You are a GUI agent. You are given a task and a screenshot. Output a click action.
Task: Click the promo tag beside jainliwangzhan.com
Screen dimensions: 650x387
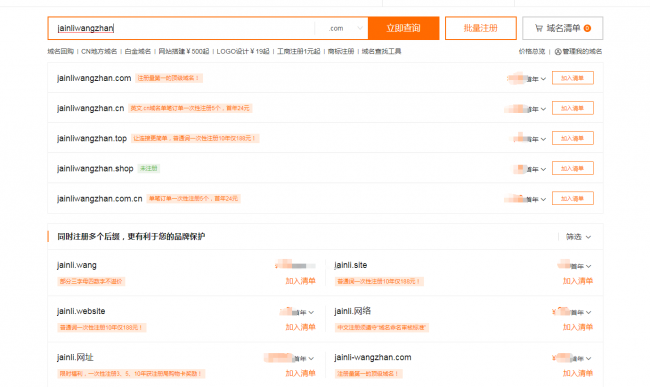169,78
